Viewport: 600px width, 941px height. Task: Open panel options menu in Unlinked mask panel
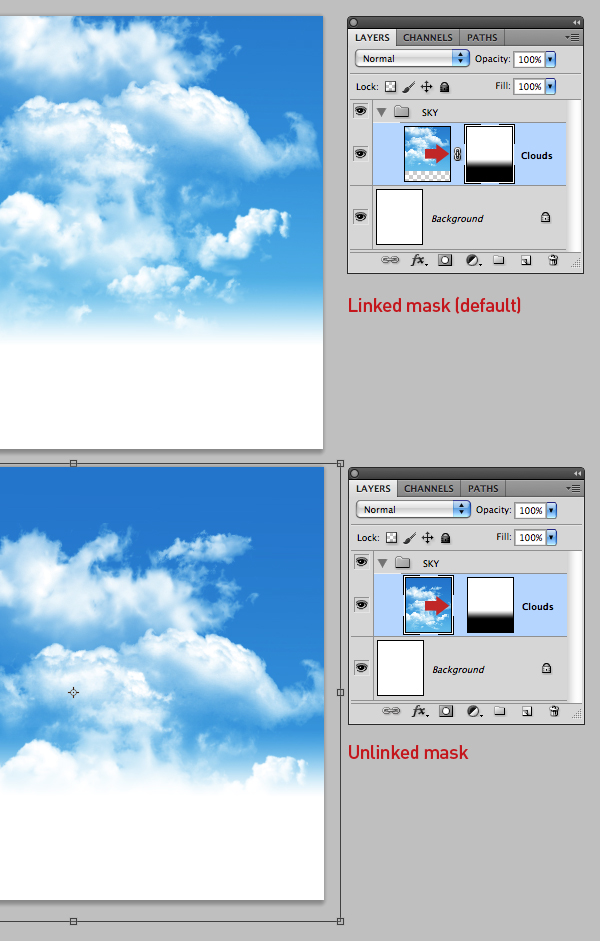click(x=574, y=489)
